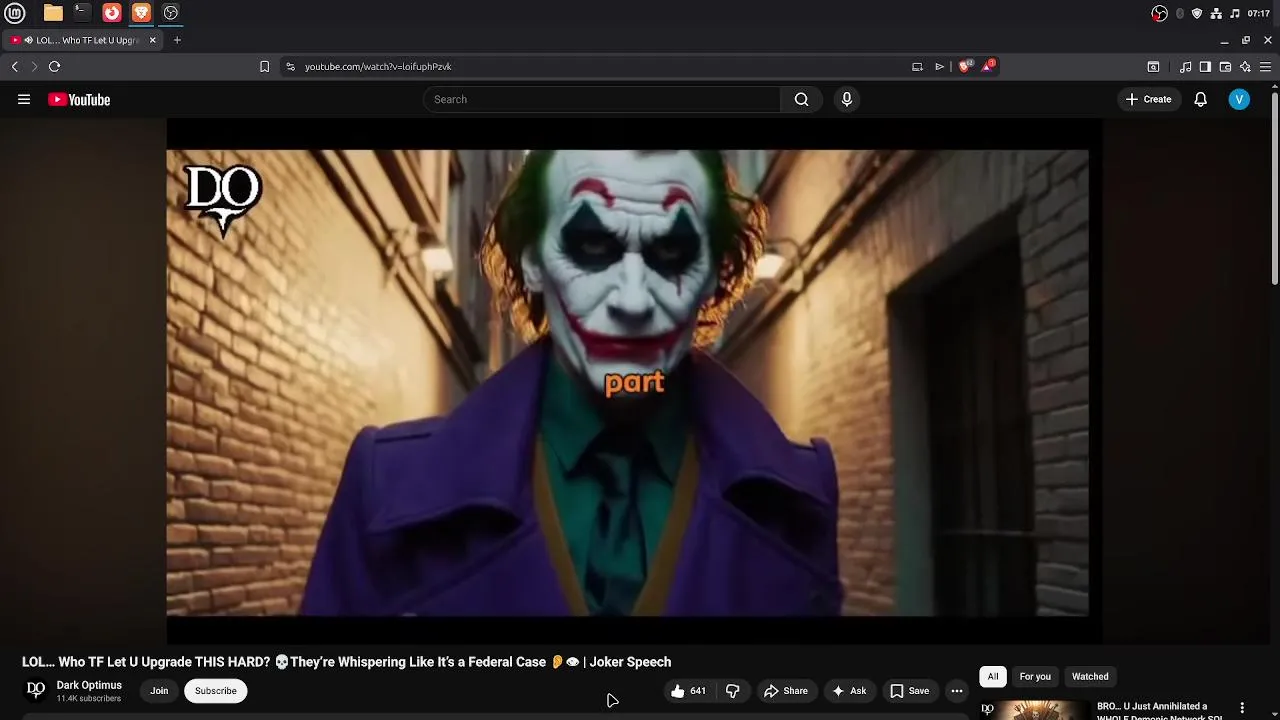Screen dimensions: 1280x720
Task: Select the For you filter chip
Action: coord(1035,677)
